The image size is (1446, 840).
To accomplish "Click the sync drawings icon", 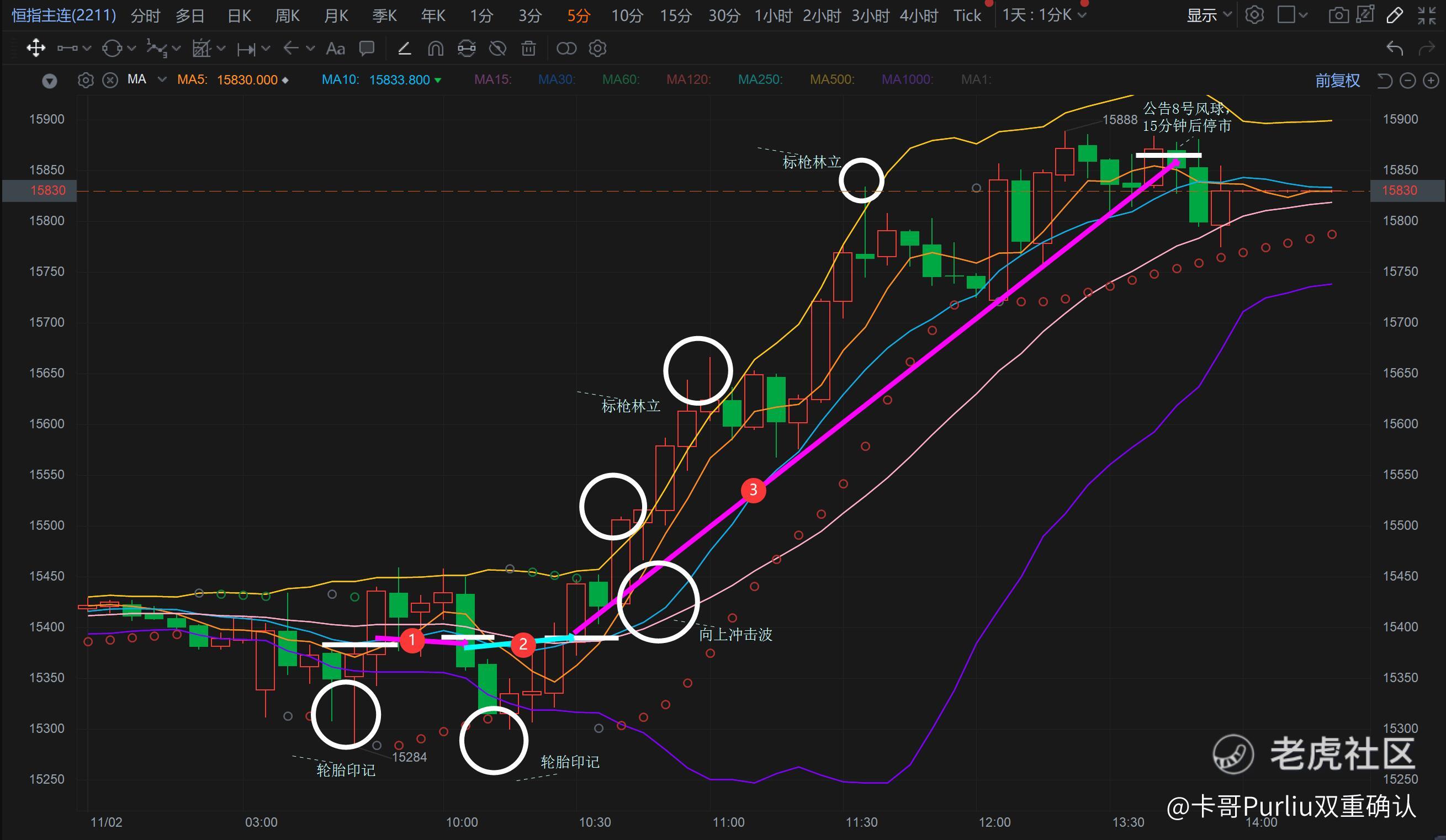I will point(467,48).
